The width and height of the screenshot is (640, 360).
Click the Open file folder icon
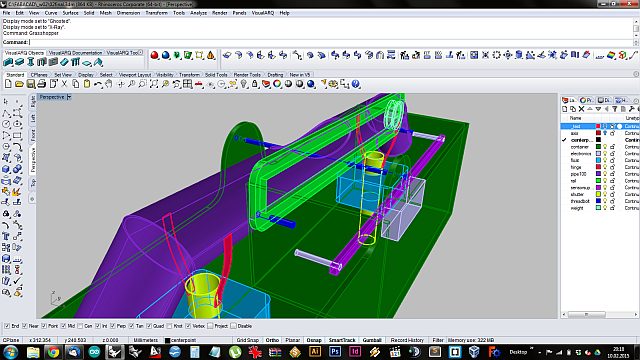click(x=19, y=84)
